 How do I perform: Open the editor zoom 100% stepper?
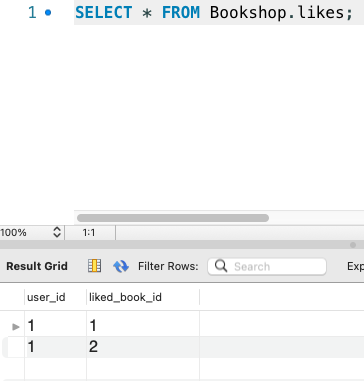pos(57,232)
